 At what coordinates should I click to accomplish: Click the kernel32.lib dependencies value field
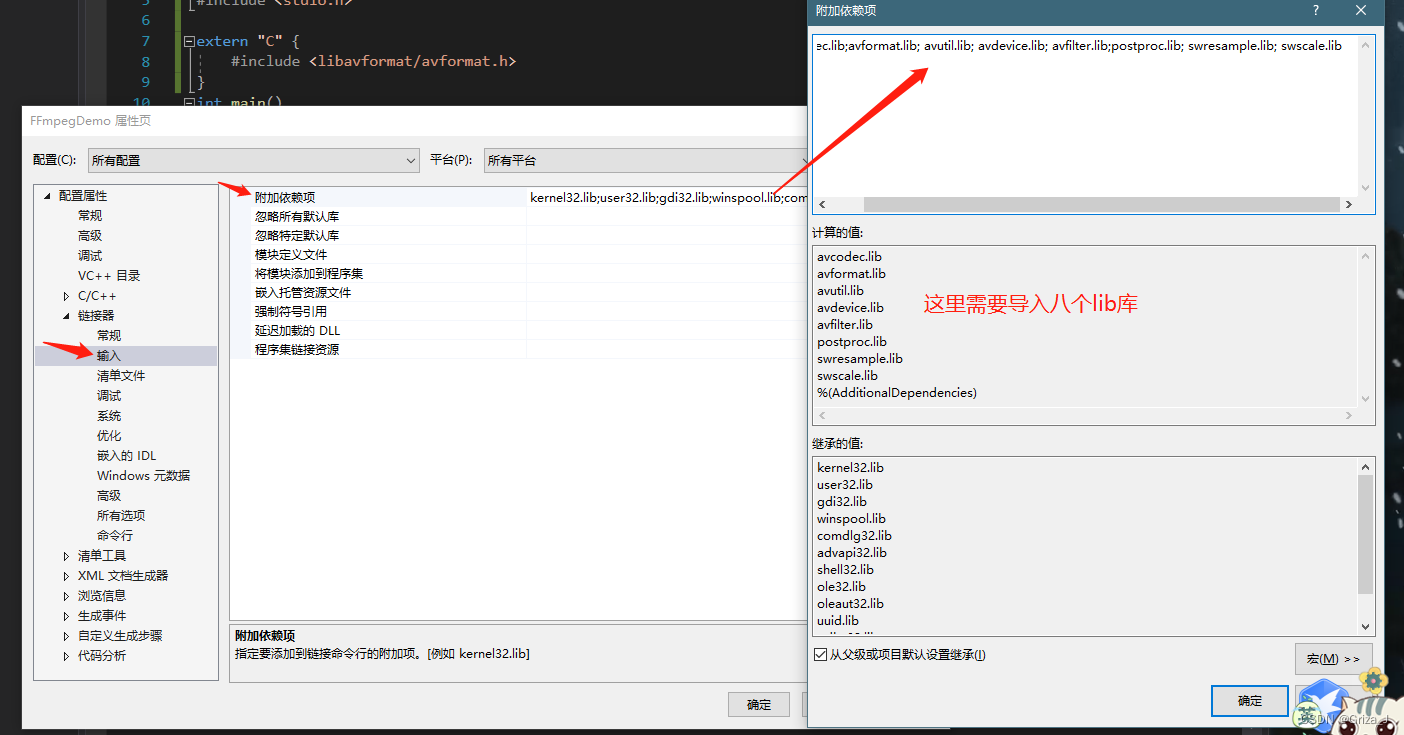coord(667,198)
